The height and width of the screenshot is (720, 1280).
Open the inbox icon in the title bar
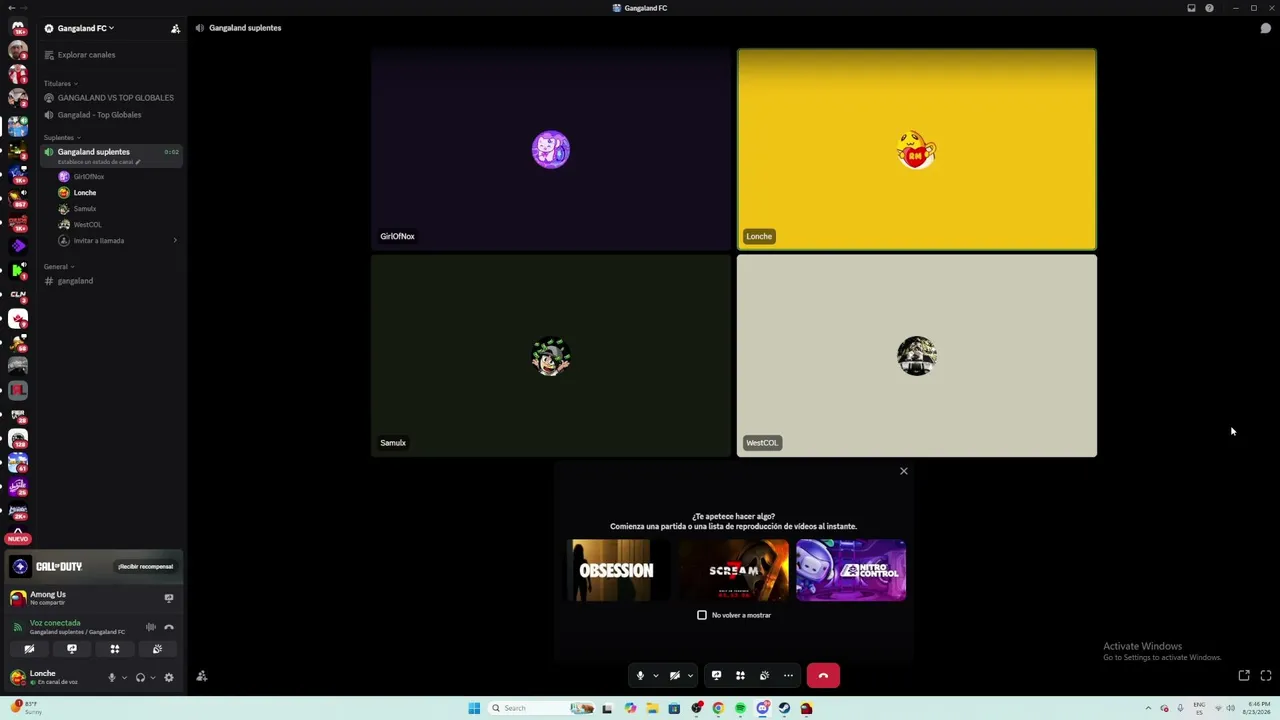(x=1191, y=8)
